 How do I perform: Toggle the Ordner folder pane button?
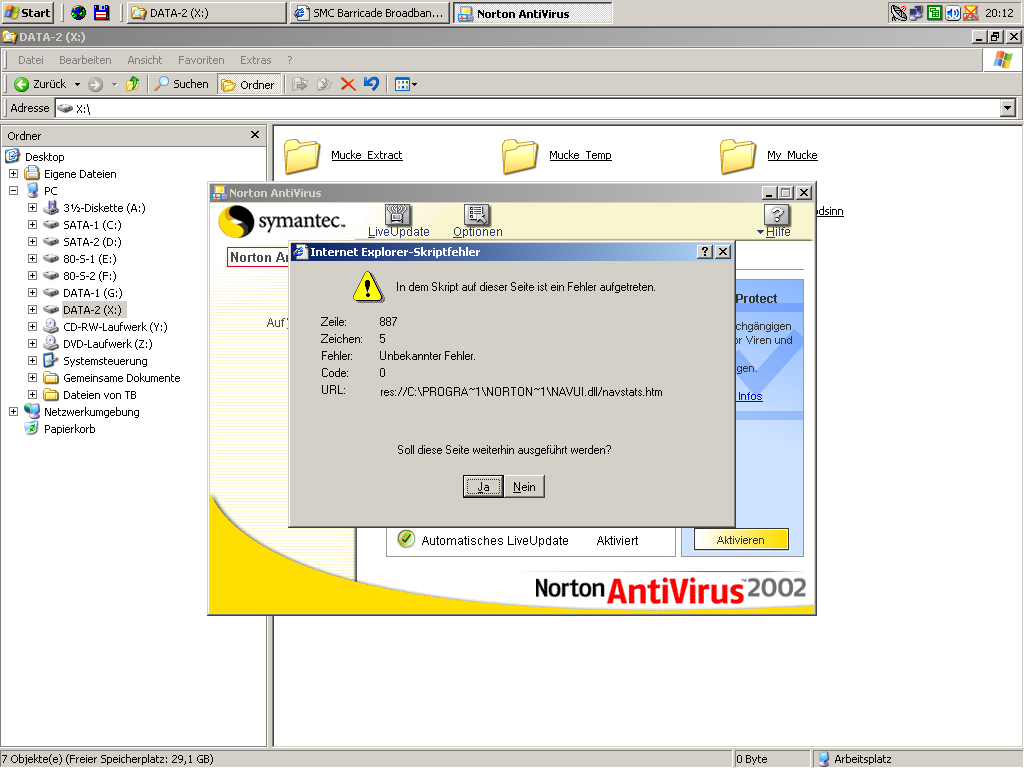point(249,85)
